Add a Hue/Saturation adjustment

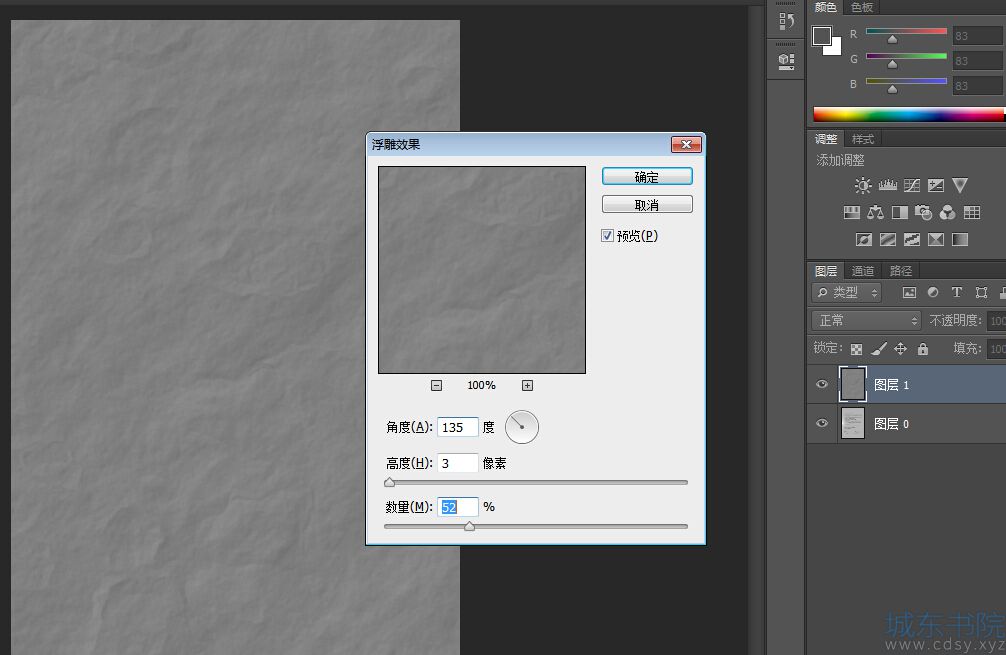point(851,212)
